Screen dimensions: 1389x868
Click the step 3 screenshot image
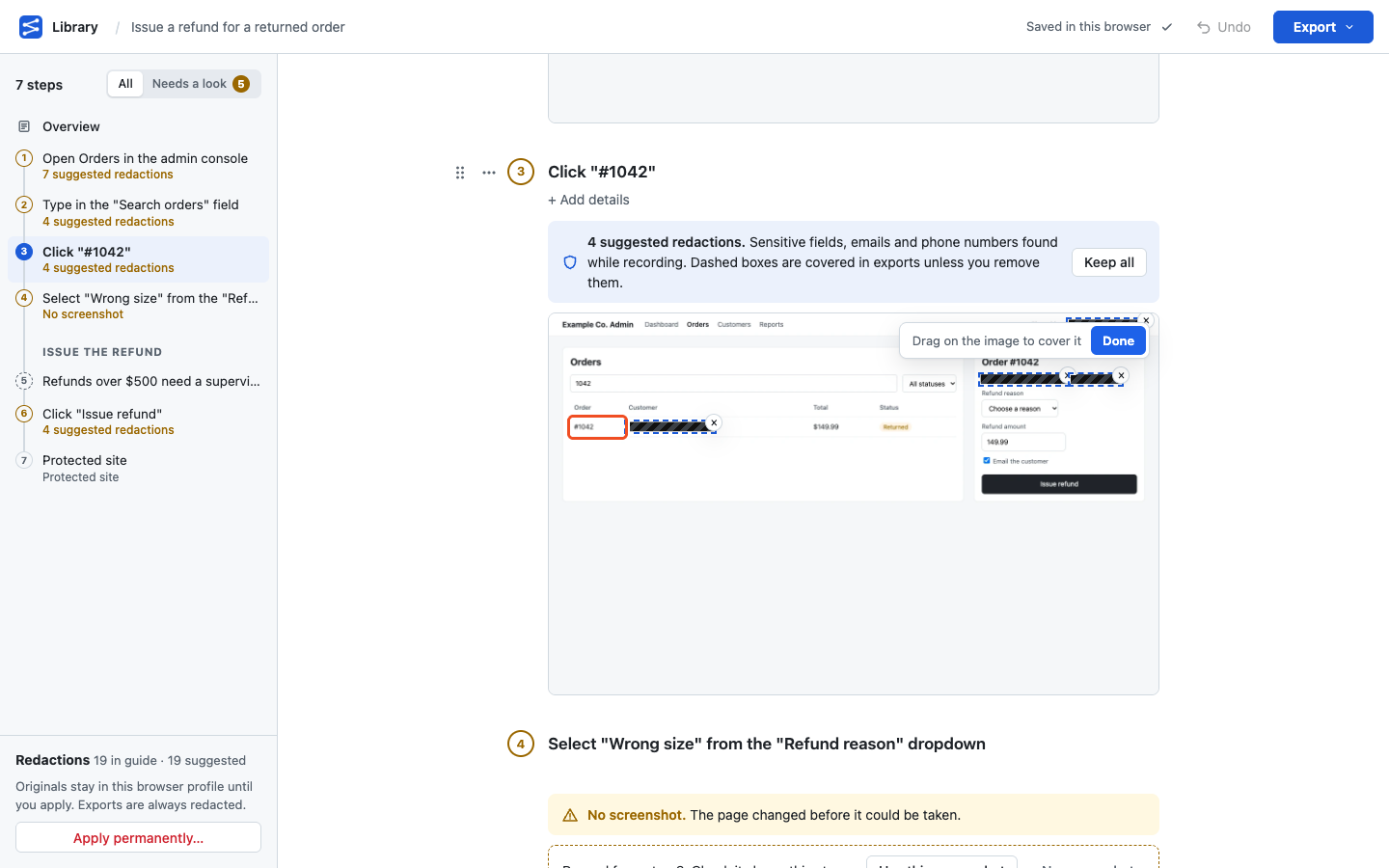click(x=854, y=503)
